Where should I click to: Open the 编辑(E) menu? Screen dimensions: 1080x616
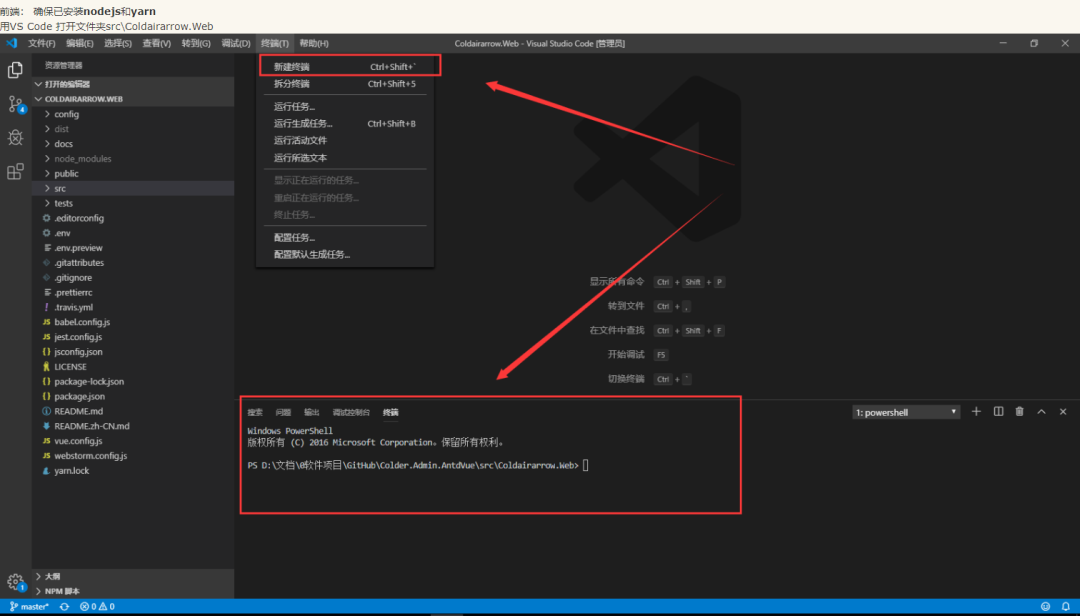click(80, 43)
